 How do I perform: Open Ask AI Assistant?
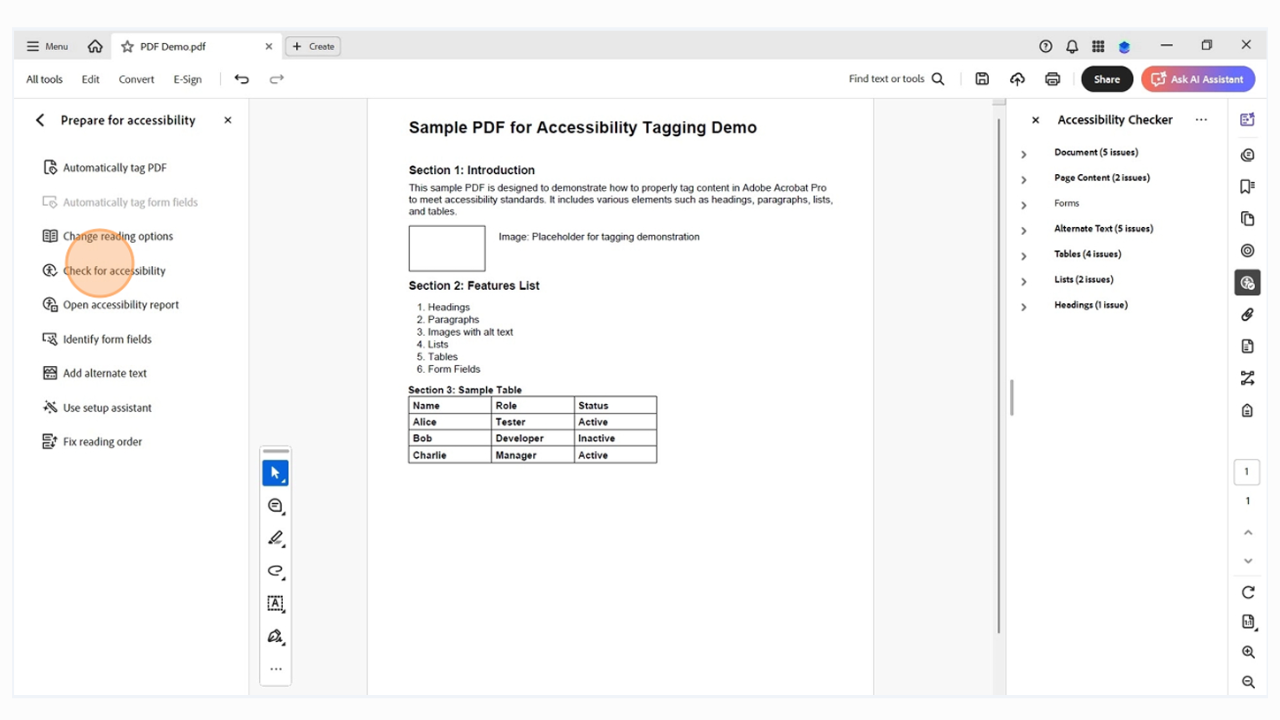(x=1198, y=79)
